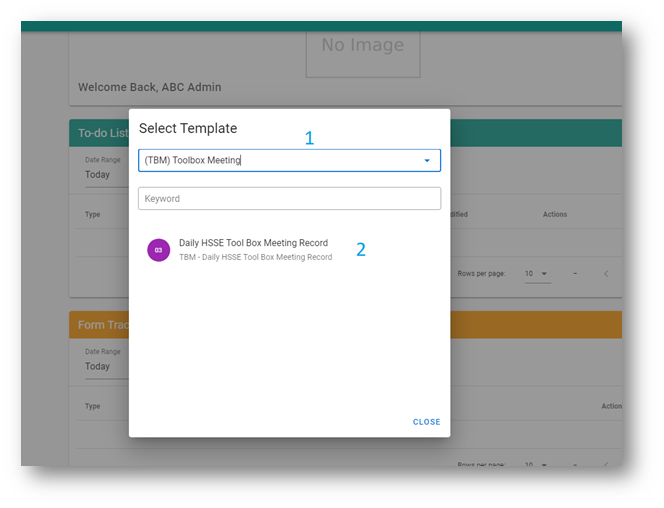Click Actions column header in To-do List
Viewport: 664px width, 508px height.
tap(555, 215)
